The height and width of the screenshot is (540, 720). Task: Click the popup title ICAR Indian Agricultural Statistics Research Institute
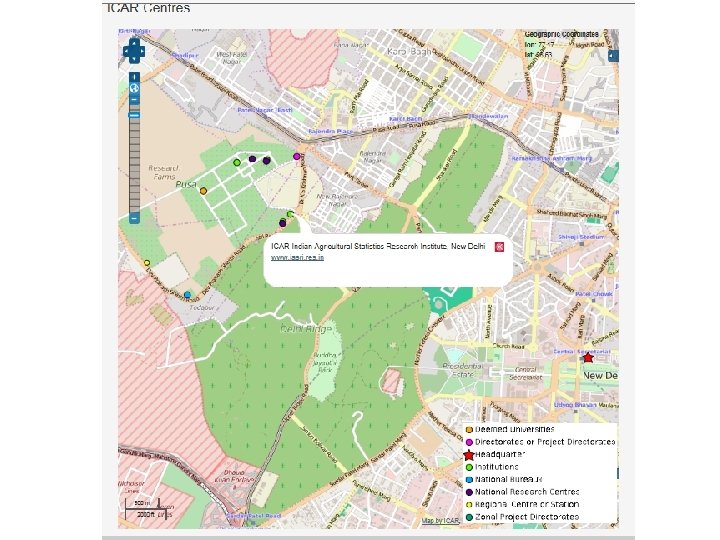coord(378,246)
